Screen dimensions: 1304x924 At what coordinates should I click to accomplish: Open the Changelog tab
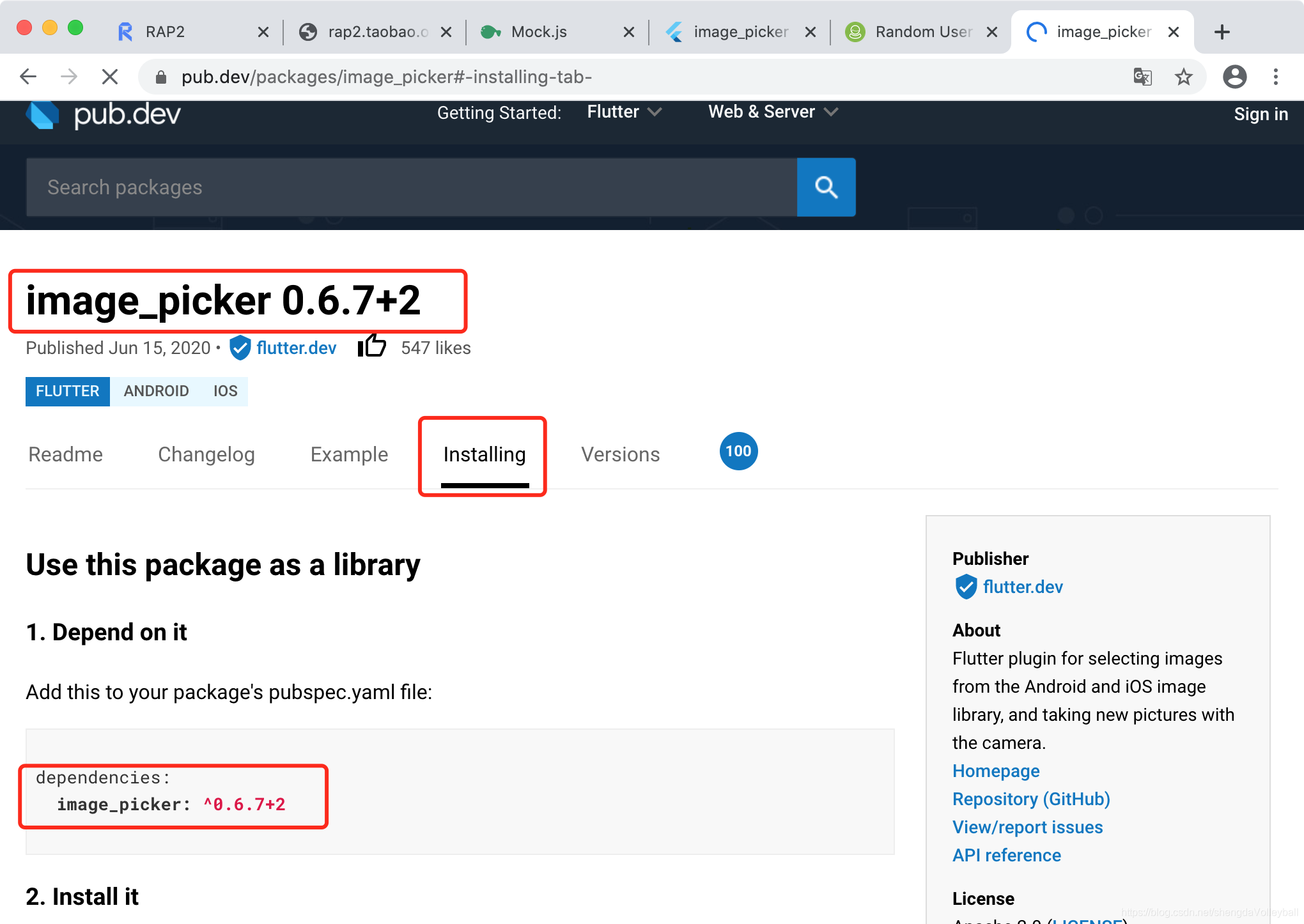[x=206, y=454]
